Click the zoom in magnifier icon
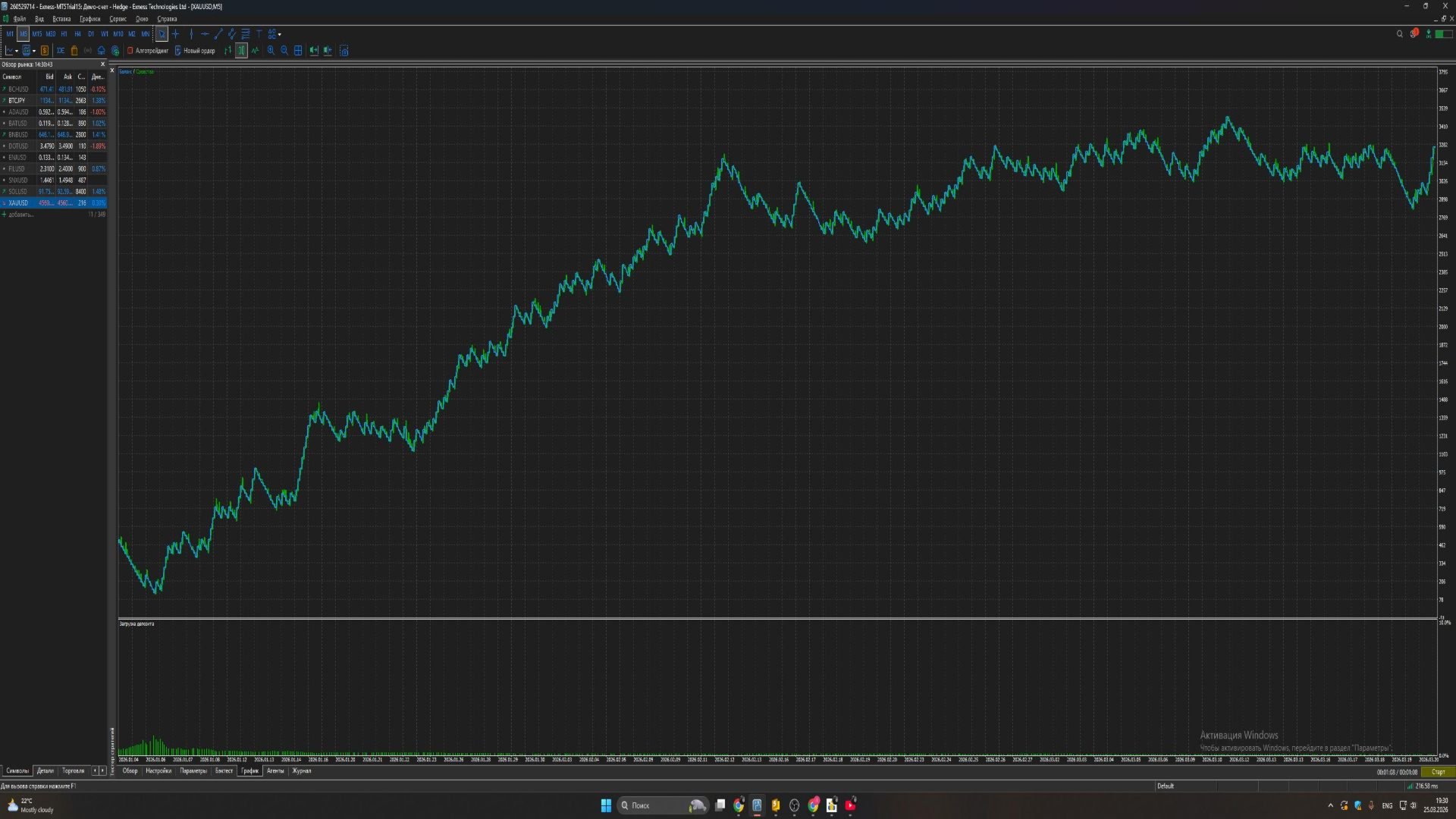This screenshot has width=1456, height=819. point(271,51)
